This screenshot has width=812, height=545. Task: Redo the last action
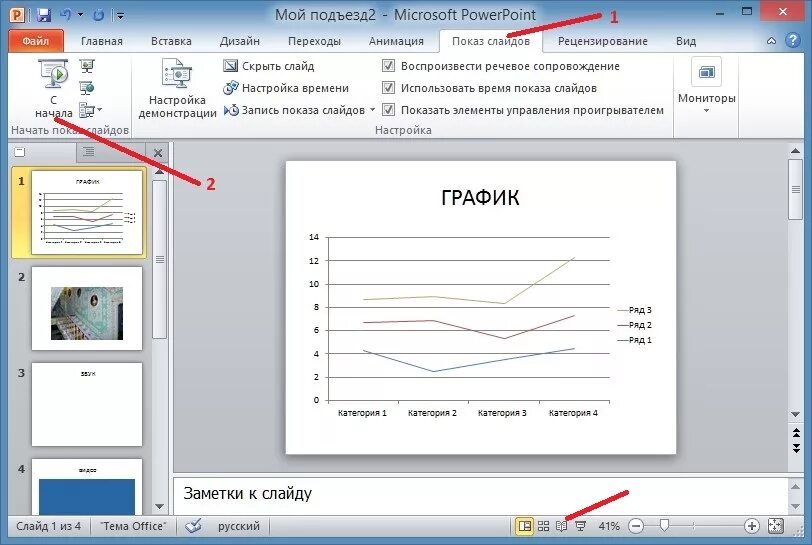98,15
